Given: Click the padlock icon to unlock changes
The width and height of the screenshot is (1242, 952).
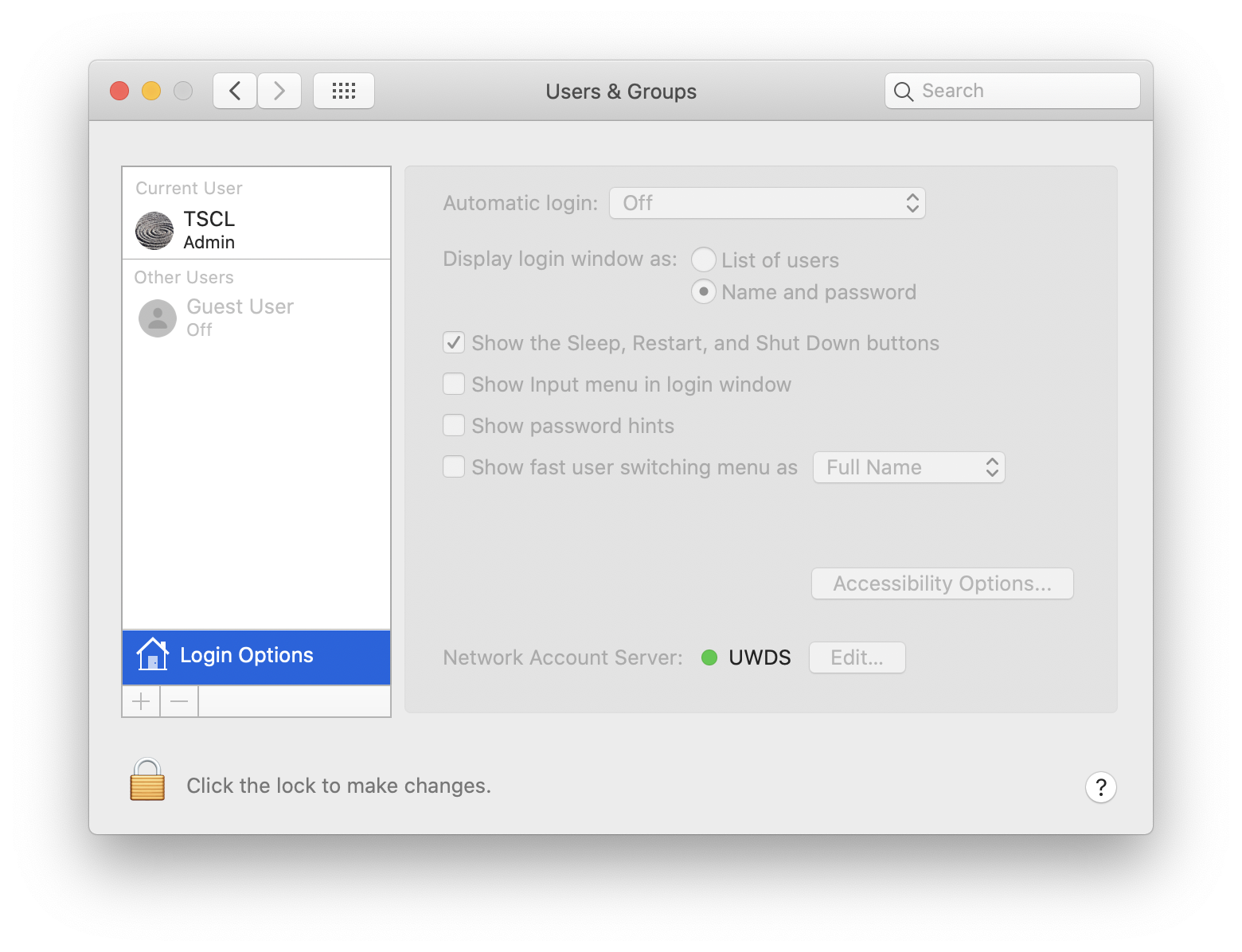Looking at the screenshot, I should [147, 779].
